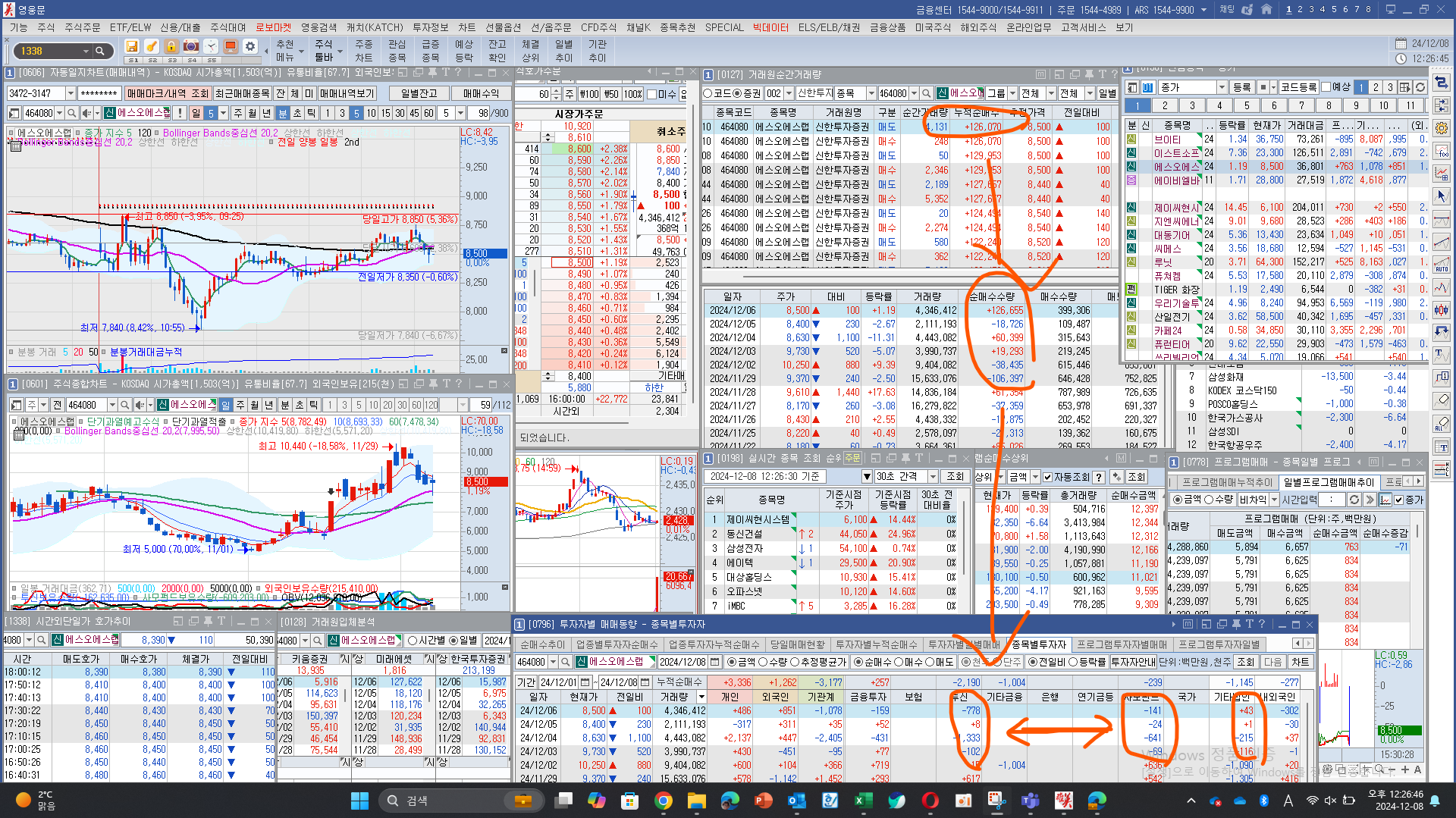Click the padlock screen lock icon
The image size is (1456, 818).
coord(171,47)
